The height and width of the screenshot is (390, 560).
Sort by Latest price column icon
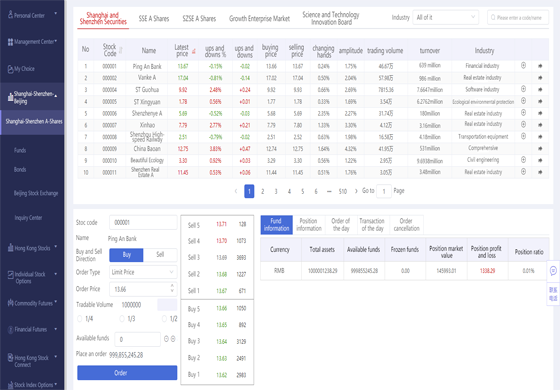pyautogui.click(x=194, y=51)
